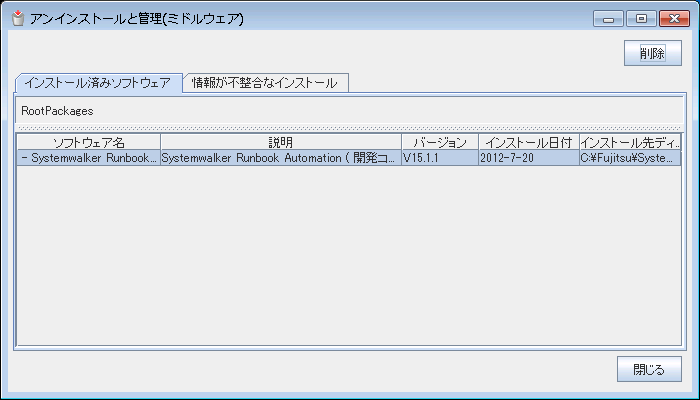The width and height of the screenshot is (700, 400).
Task: Click the RootPackages label
Action: [x=57, y=111]
